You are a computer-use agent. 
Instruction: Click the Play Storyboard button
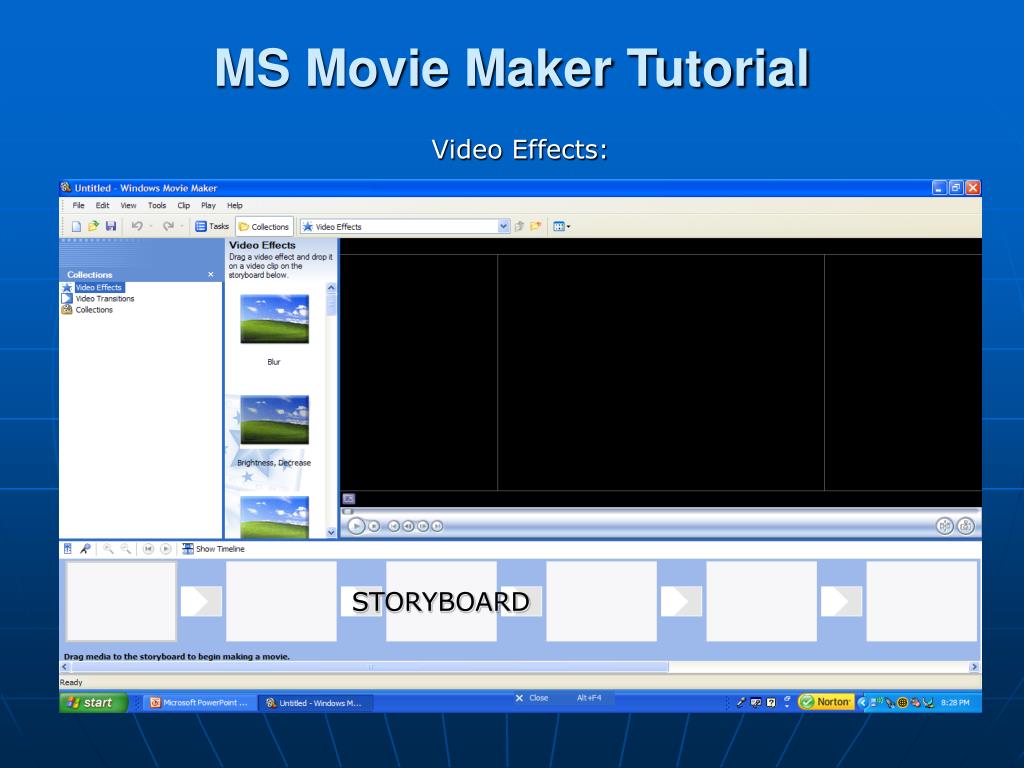point(166,549)
